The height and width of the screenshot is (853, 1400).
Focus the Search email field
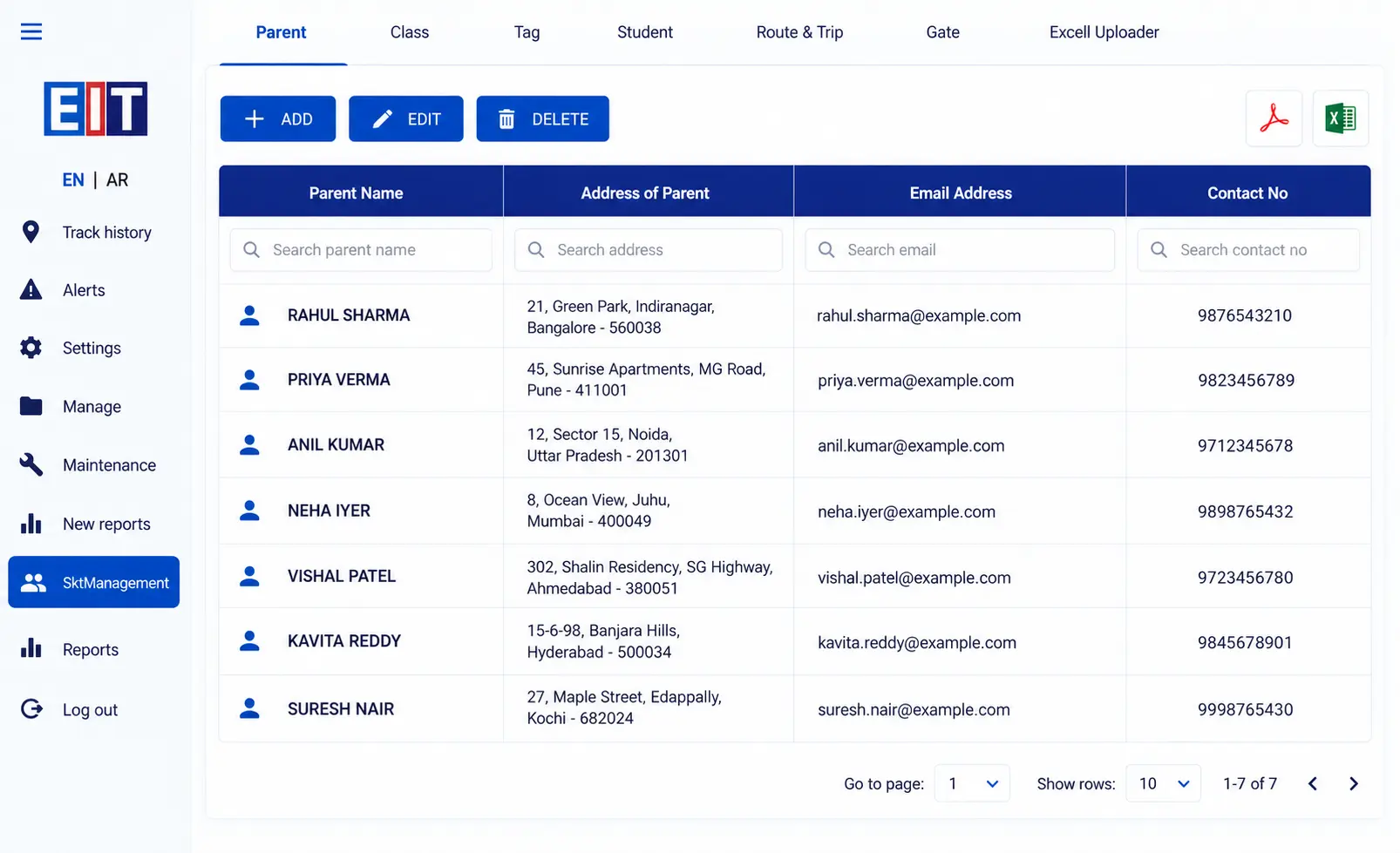click(960, 250)
